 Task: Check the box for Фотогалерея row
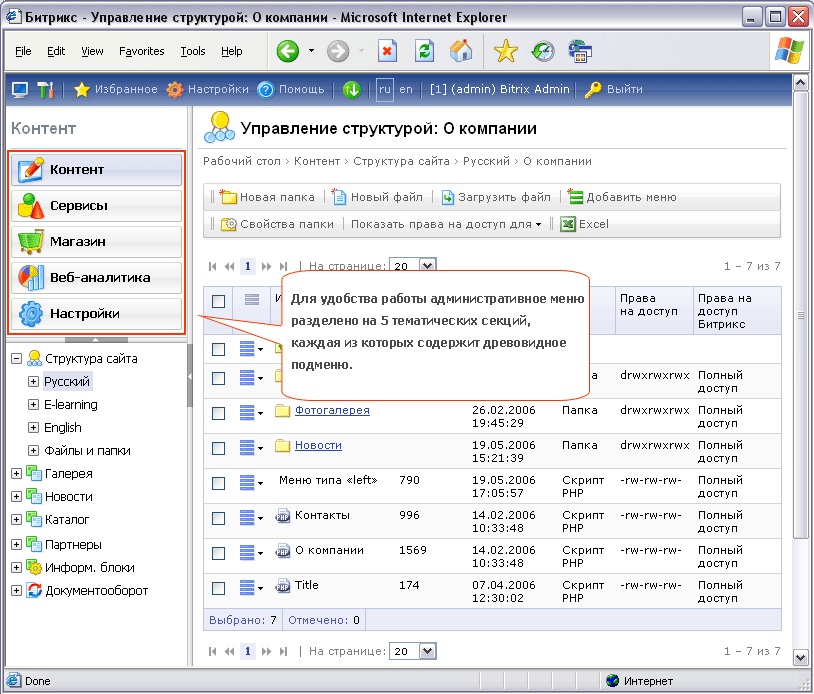pos(219,413)
